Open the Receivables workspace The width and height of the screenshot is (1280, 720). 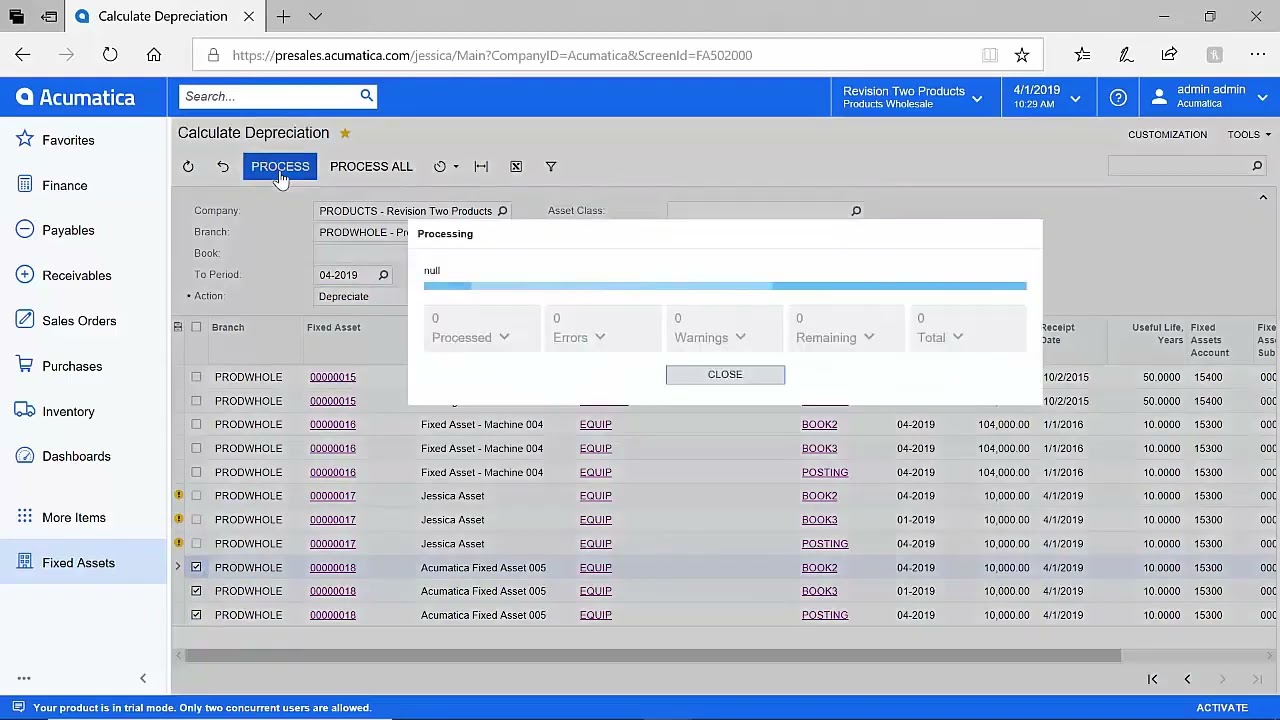77,275
